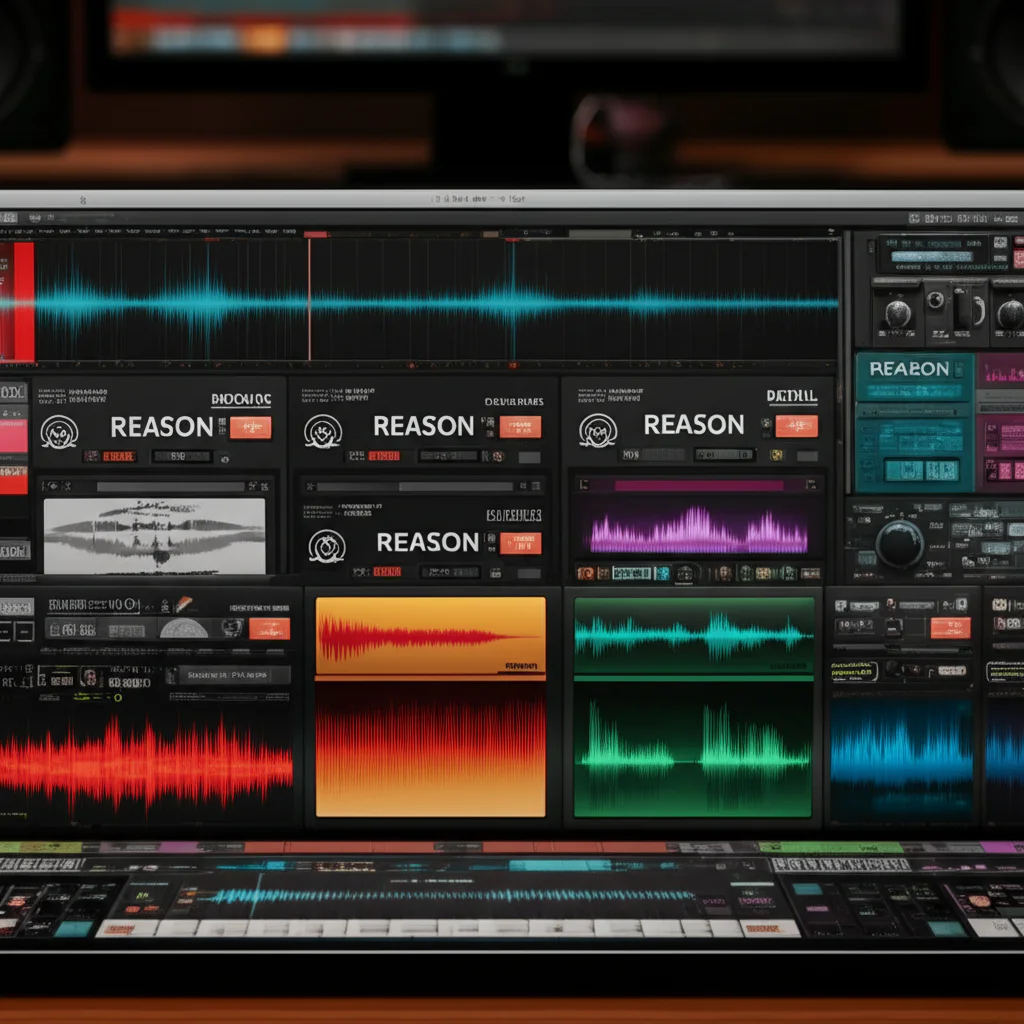
Task: Click the small icon at the magenta bar's left end
Action: 584,485
